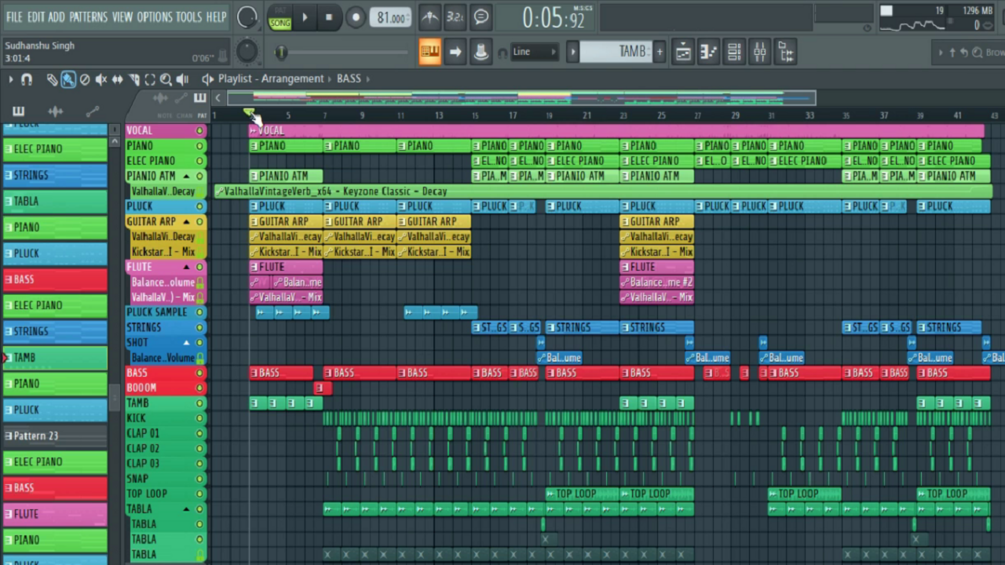The width and height of the screenshot is (1005, 565).
Task: Adjust the master pitch knob
Action: pyautogui.click(x=247, y=52)
